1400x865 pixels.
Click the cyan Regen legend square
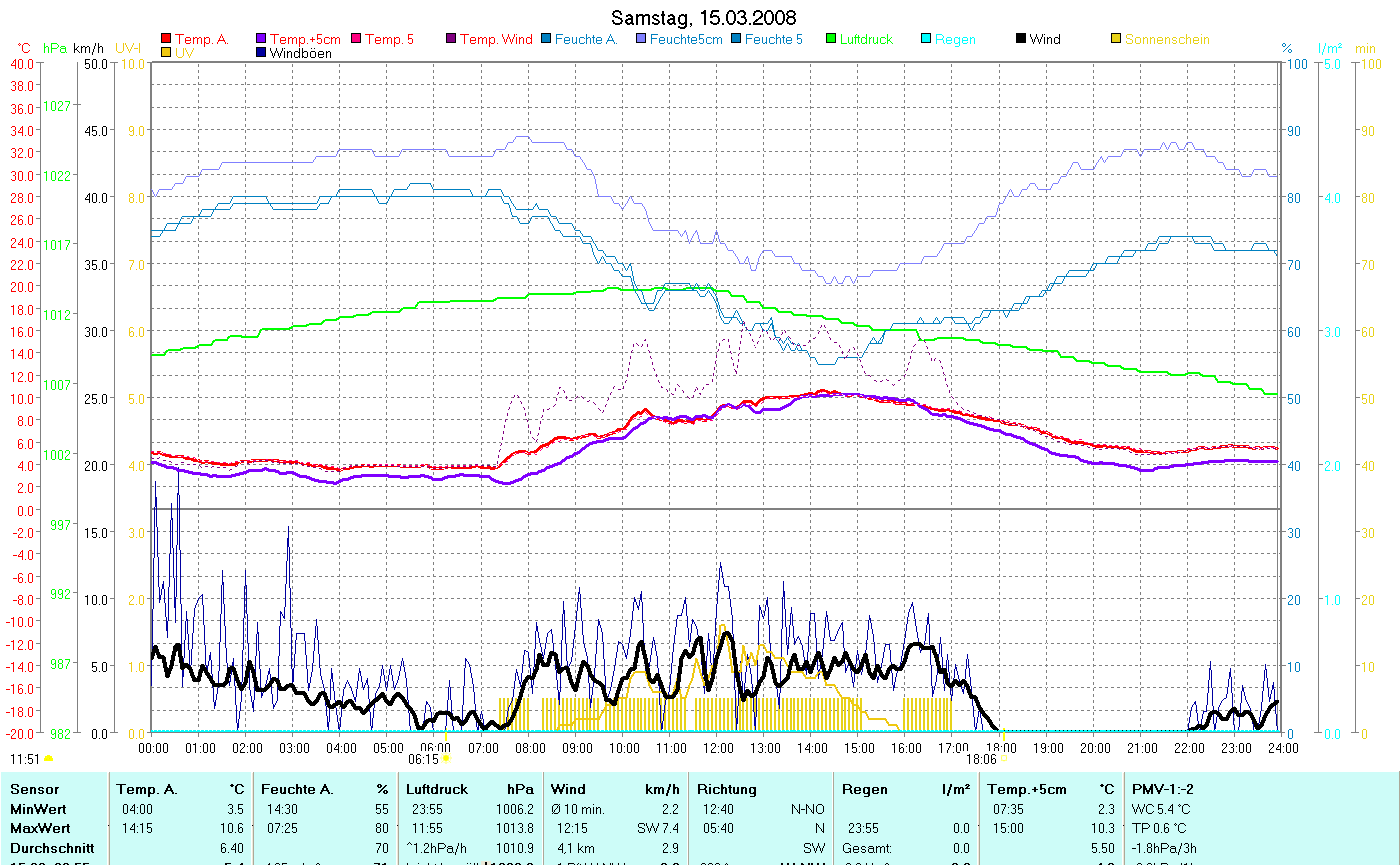point(926,40)
